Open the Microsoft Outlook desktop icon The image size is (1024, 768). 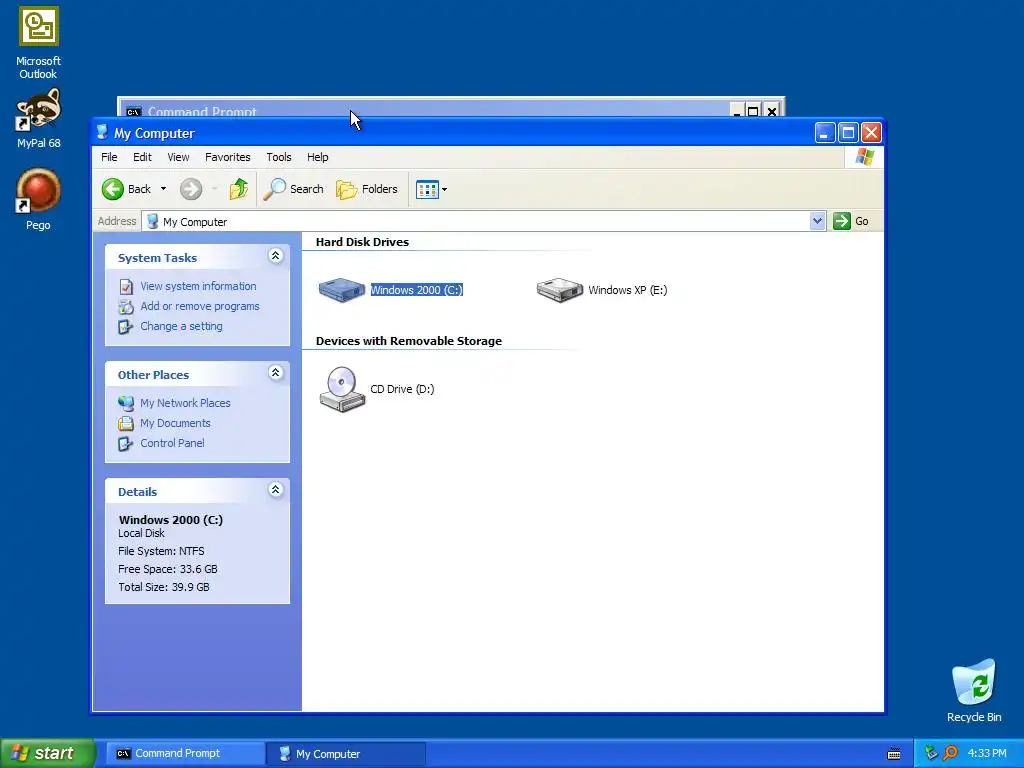pos(39,26)
